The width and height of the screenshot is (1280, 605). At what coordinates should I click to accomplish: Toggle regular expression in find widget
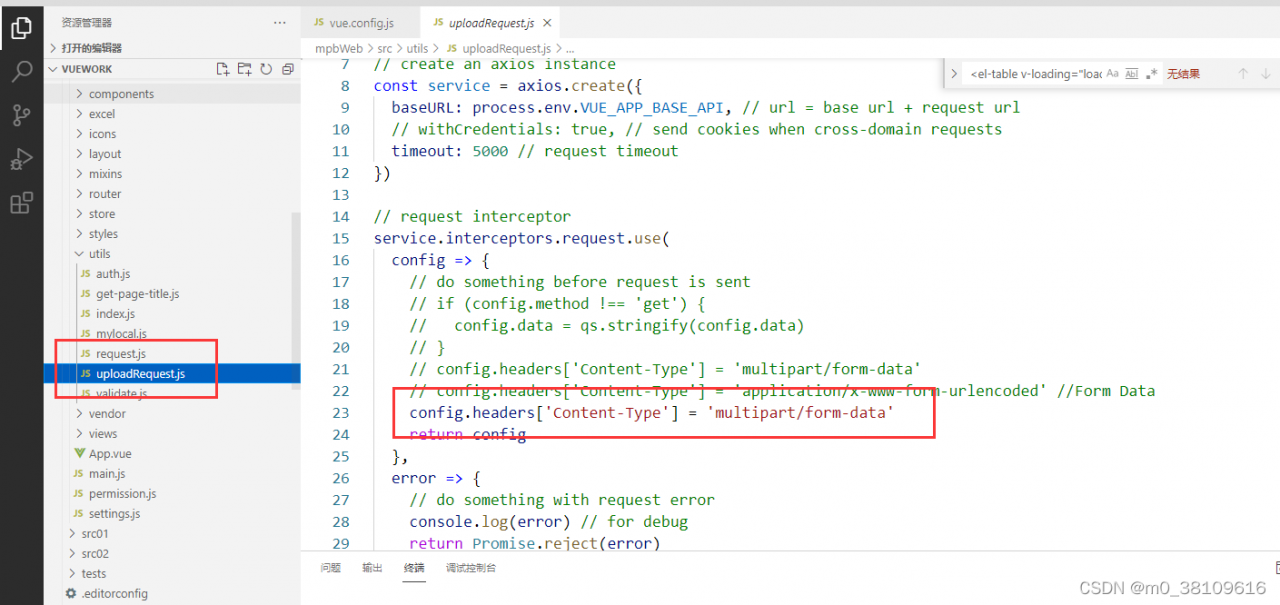1151,73
